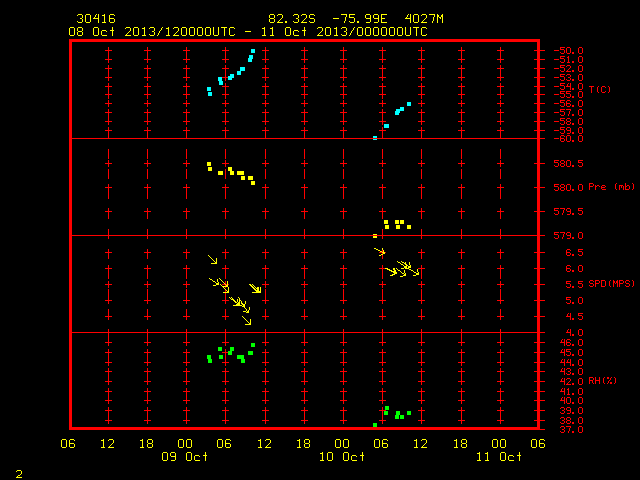Select the SPD(MPS) wind speed label
This screenshot has height=480, width=640.
click(x=611, y=283)
